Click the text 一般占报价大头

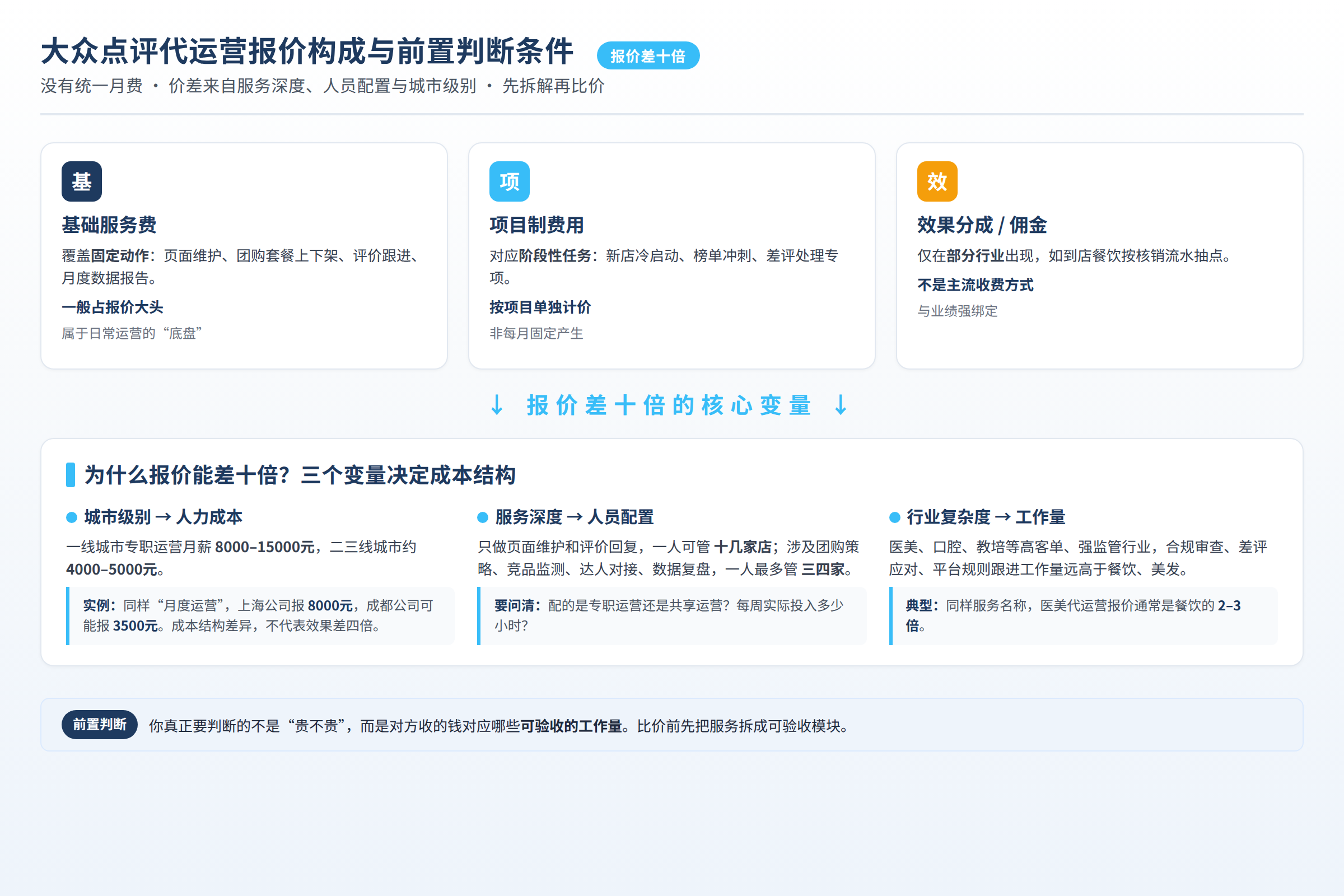tap(113, 307)
